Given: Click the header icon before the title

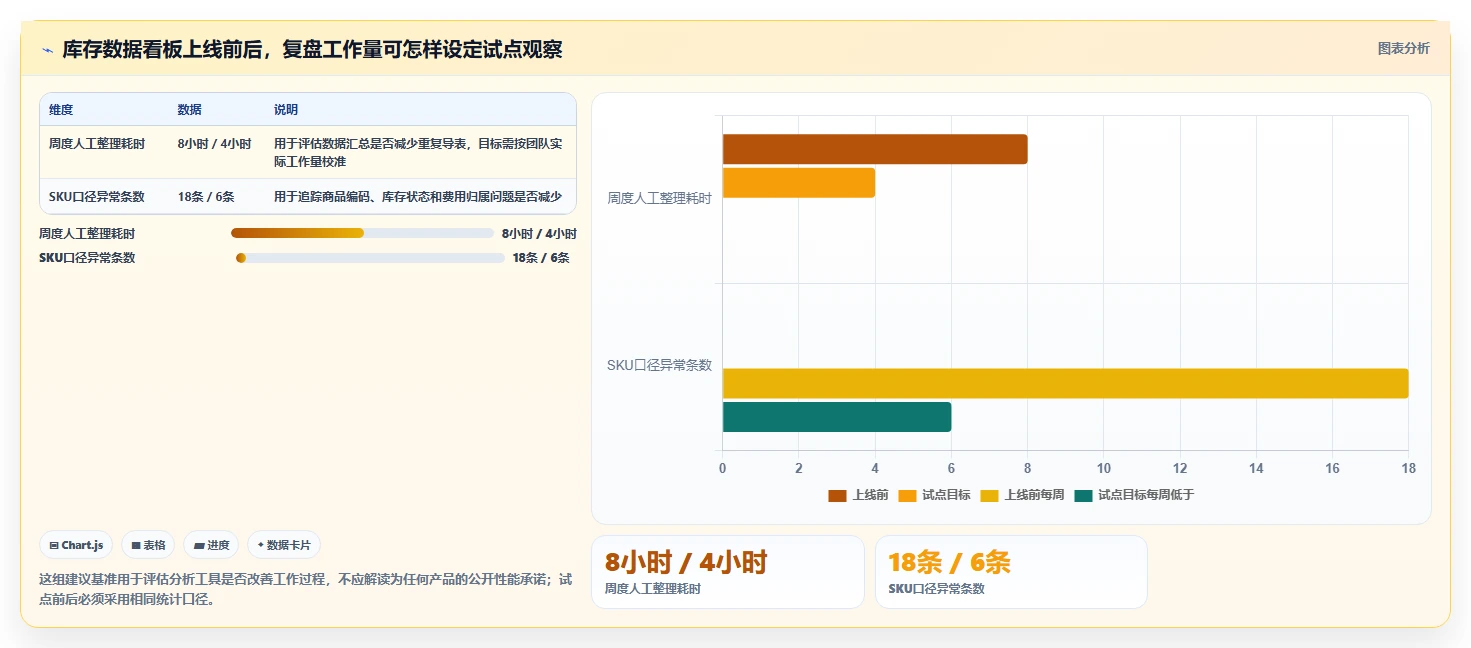Looking at the screenshot, I should tap(47, 49).
